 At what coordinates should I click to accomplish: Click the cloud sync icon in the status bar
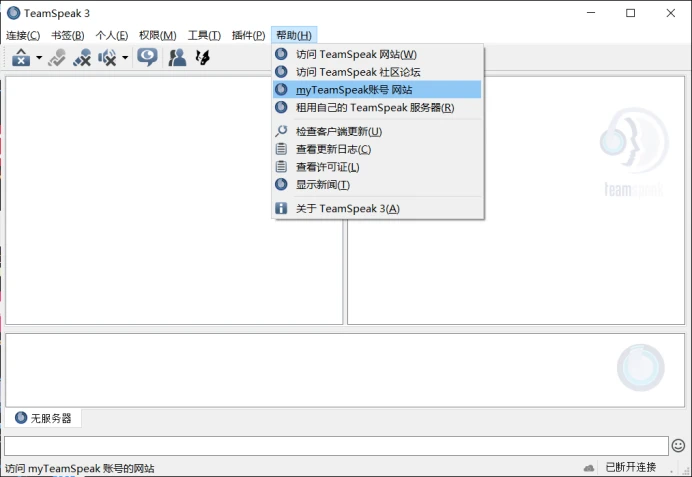(589, 468)
